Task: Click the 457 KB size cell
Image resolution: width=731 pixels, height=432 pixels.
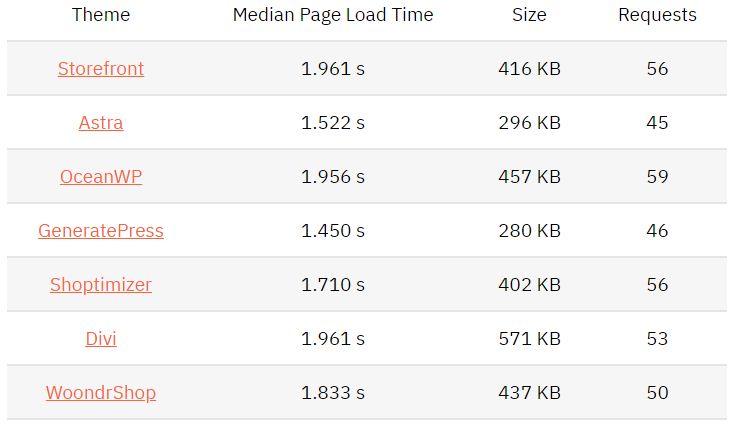Action: click(x=529, y=177)
